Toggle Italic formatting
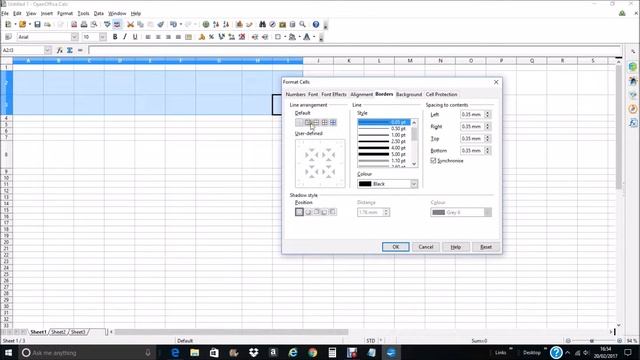Image resolution: width=640 pixels, height=360 pixels. coord(125,37)
